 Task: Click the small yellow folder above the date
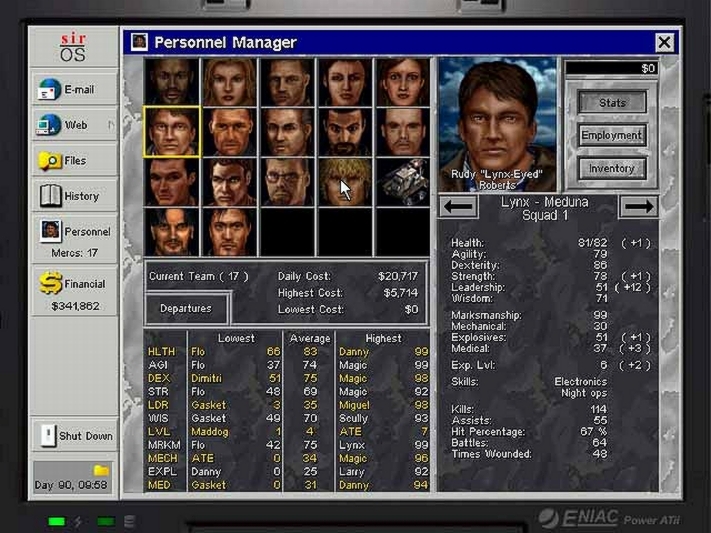point(101,470)
